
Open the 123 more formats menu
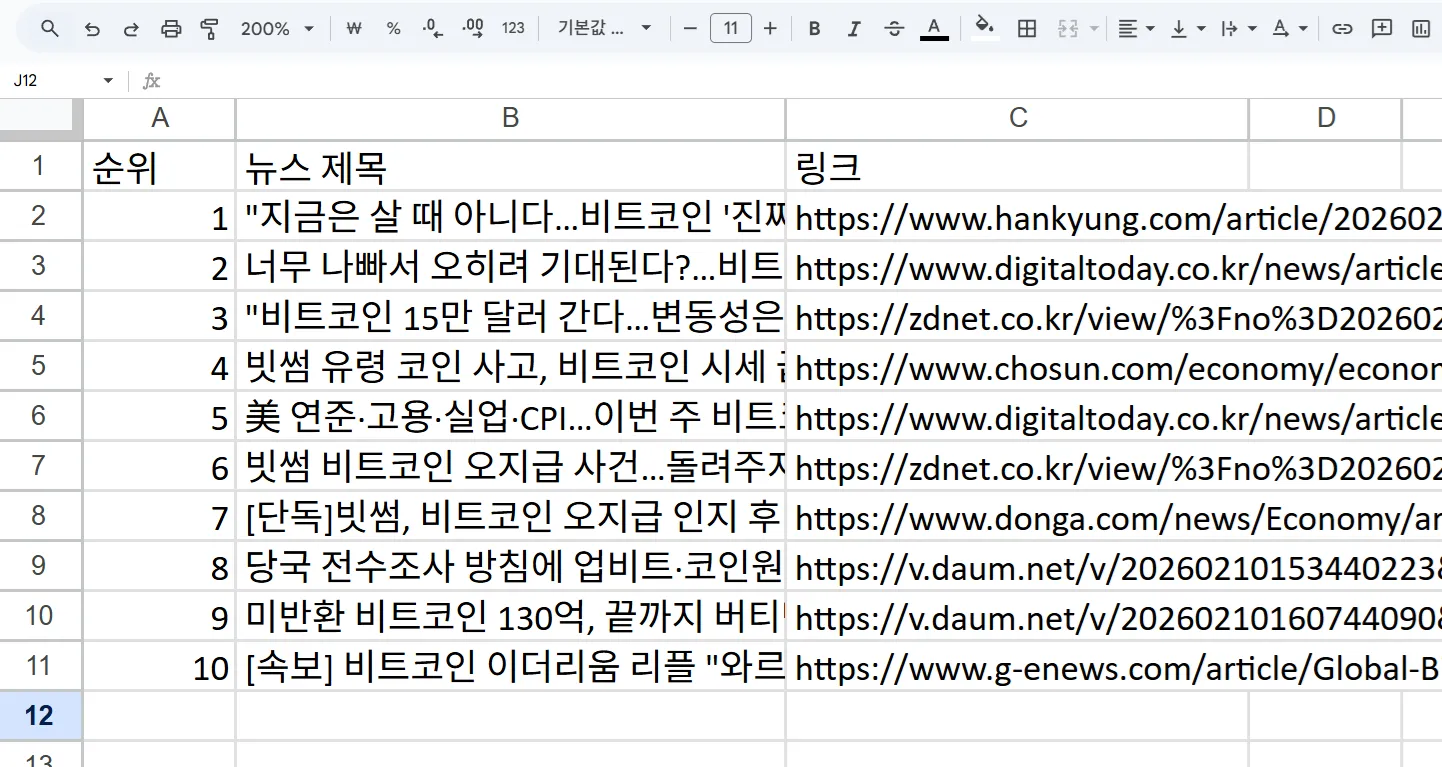513,29
